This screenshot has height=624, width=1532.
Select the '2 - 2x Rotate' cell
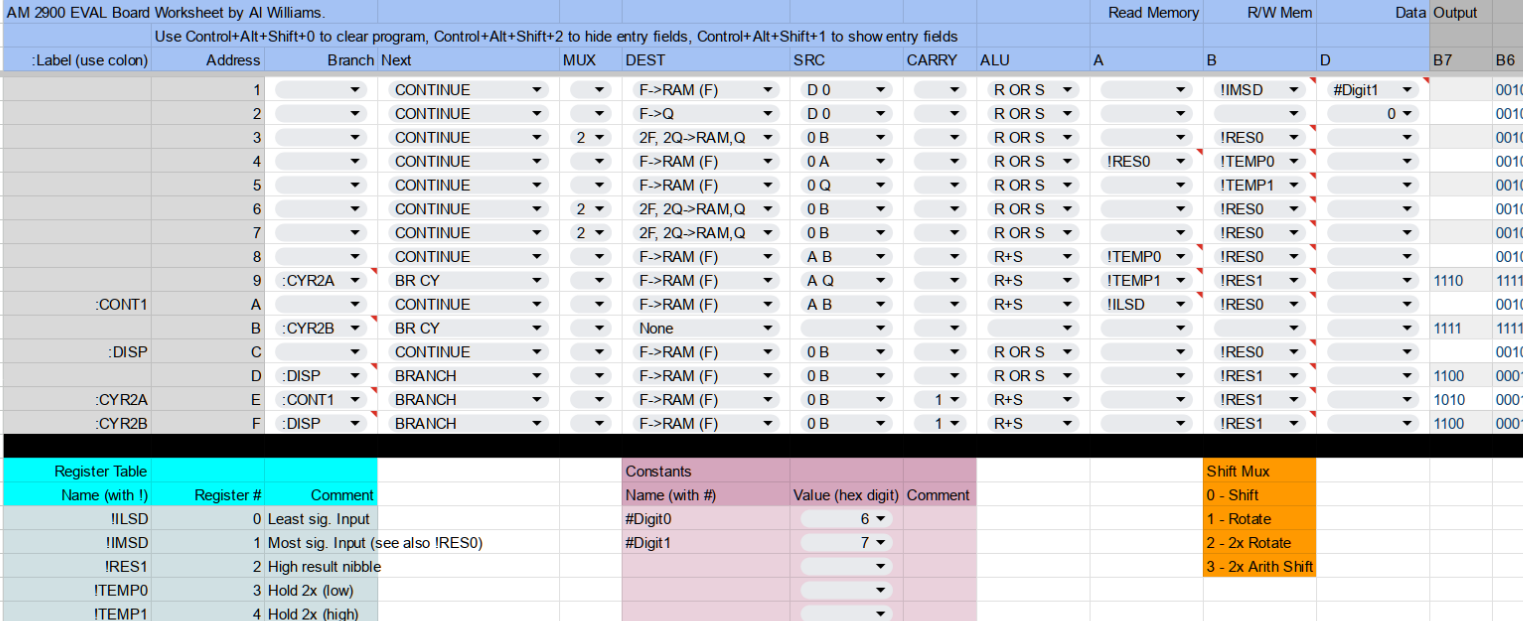click(x=1259, y=543)
